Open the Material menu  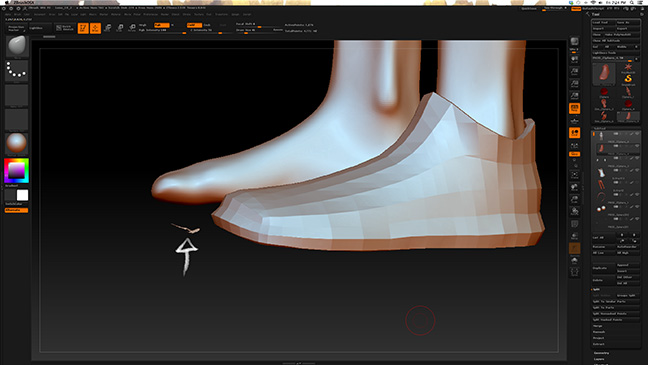(x=116, y=14)
